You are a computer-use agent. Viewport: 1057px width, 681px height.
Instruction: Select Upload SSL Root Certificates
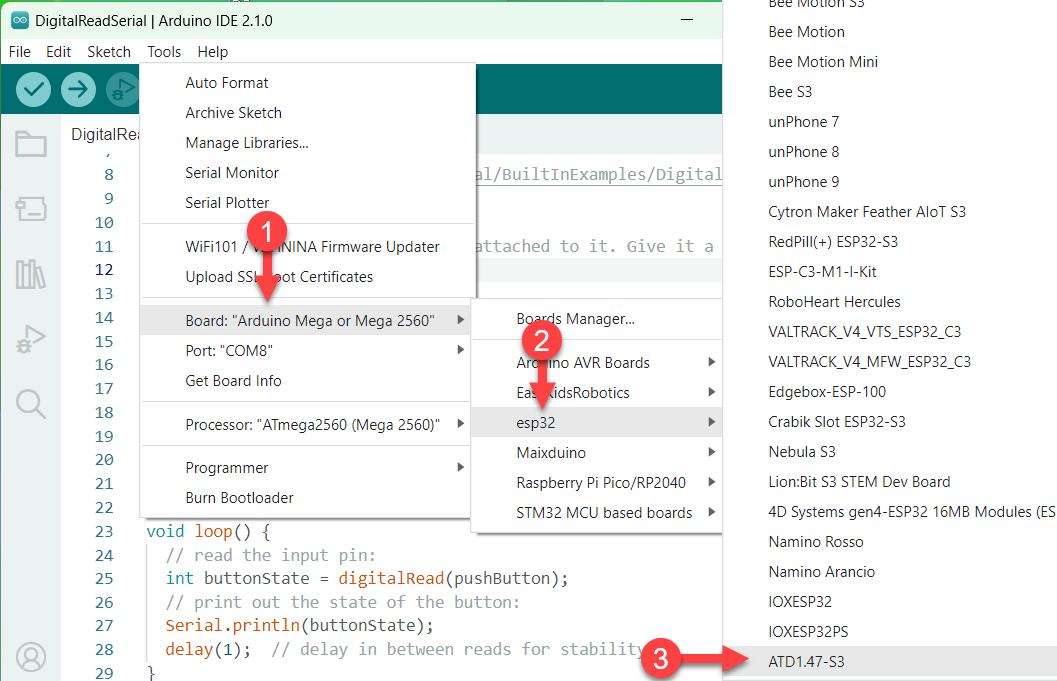point(307,277)
